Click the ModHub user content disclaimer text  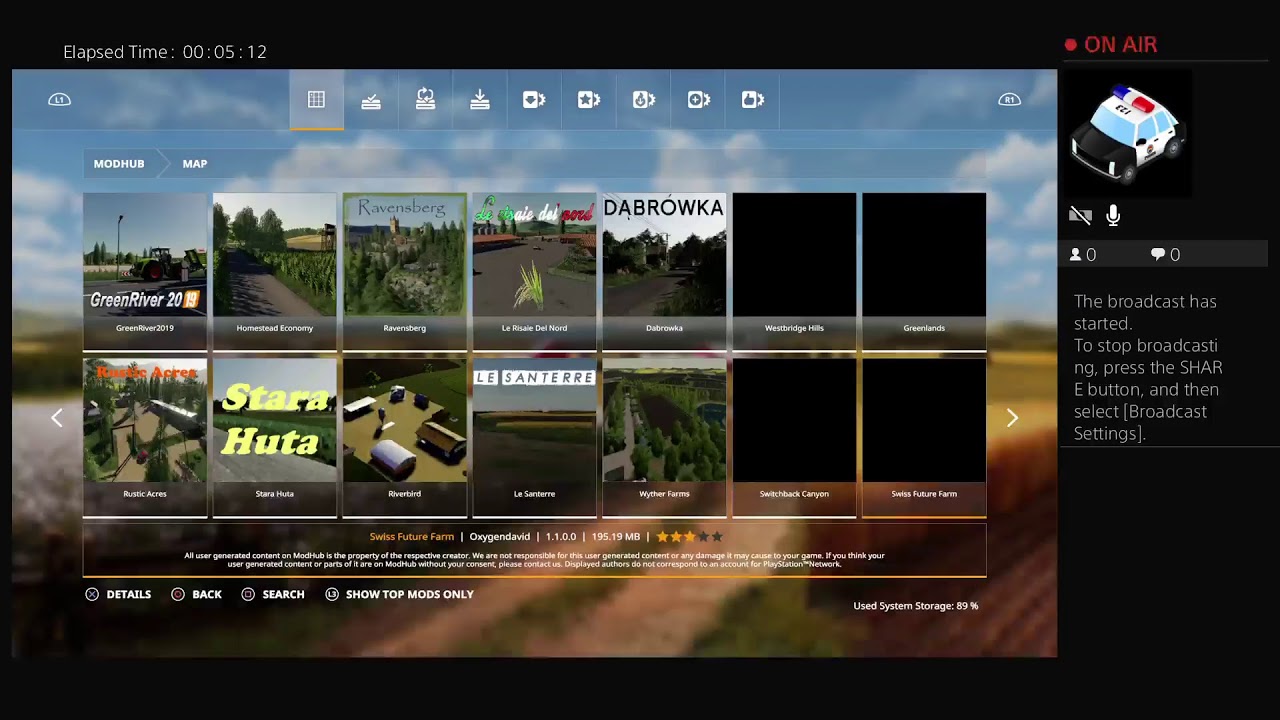pos(534,560)
